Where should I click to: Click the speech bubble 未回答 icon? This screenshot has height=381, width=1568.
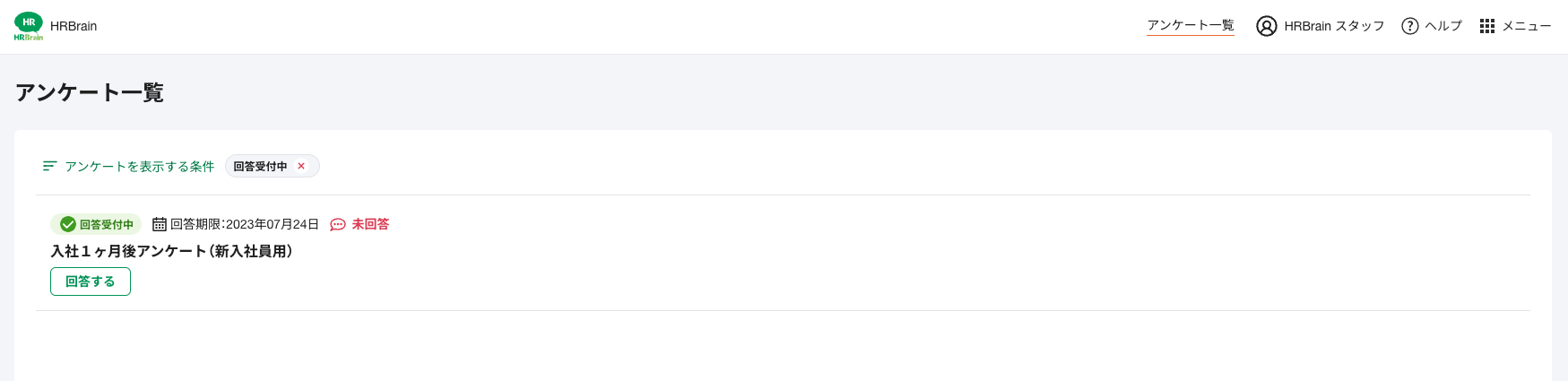click(x=338, y=224)
